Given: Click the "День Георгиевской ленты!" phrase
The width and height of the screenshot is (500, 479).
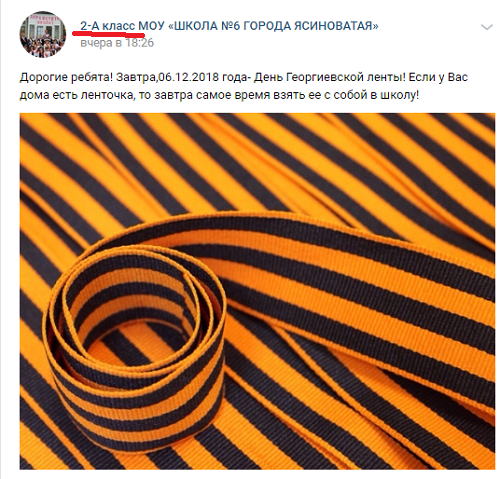Looking at the screenshot, I should 330,77.
